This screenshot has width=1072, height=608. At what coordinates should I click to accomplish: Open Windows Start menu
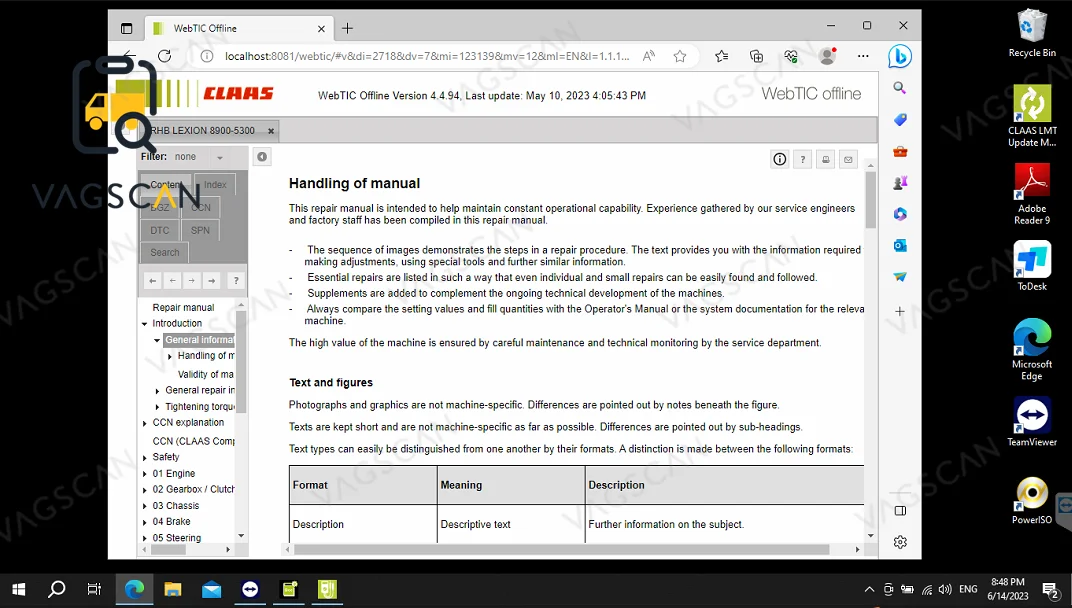(18, 589)
